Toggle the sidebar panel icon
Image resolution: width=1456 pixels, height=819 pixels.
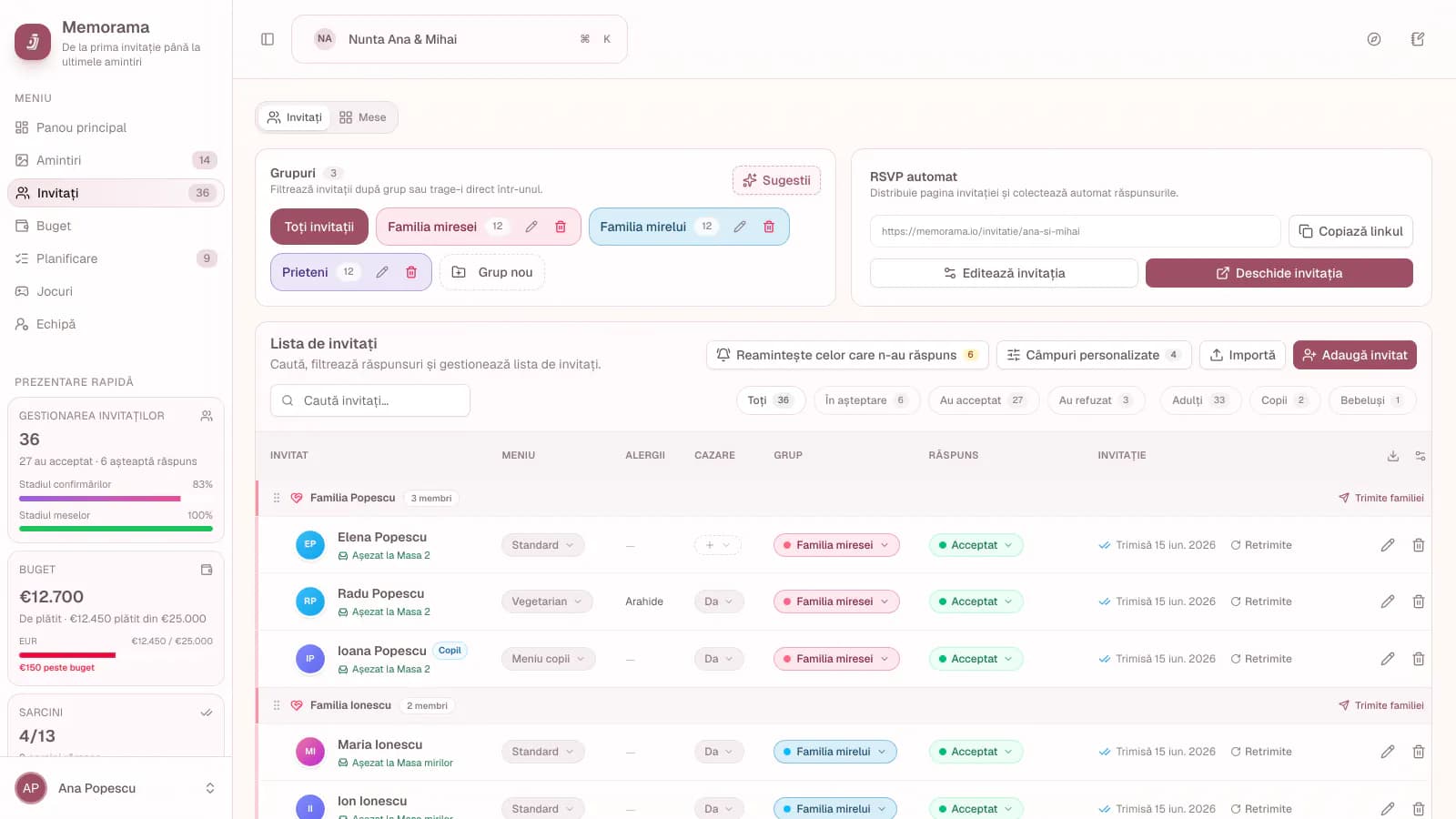[x=268, y=39]
